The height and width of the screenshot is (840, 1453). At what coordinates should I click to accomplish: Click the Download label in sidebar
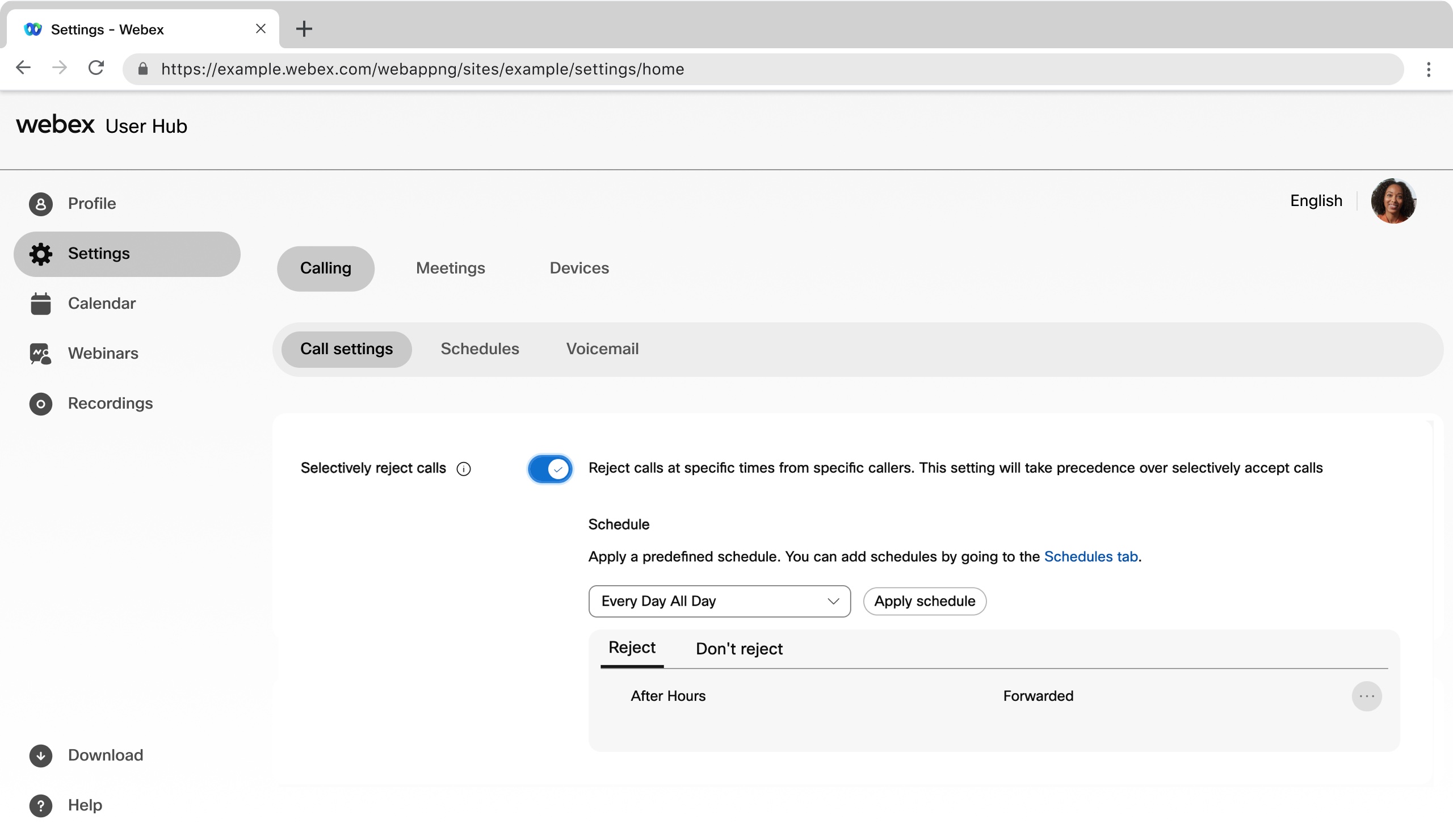(x=106, y=756)
